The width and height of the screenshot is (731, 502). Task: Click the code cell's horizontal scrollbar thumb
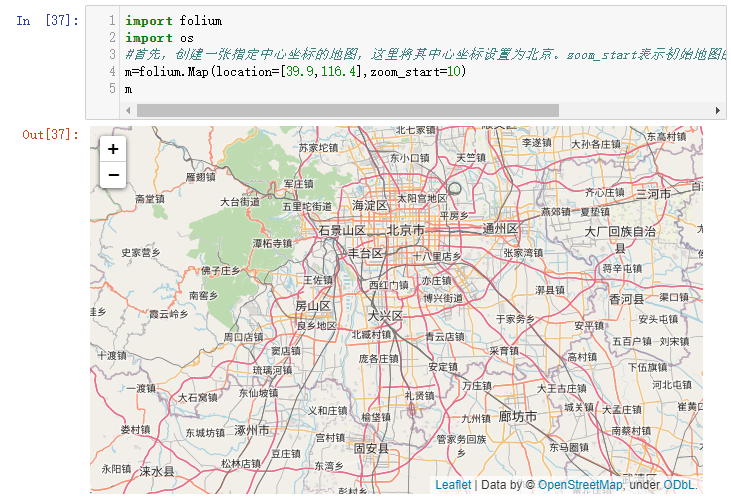click(x=347, y=110)
